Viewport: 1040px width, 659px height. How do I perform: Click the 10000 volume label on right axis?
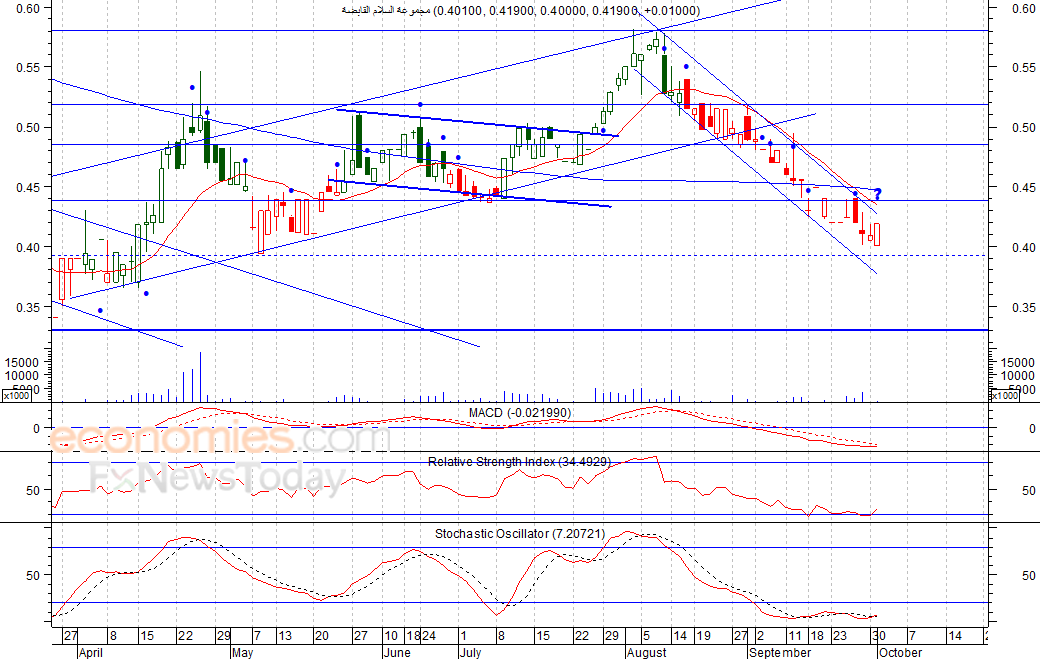1017,375
